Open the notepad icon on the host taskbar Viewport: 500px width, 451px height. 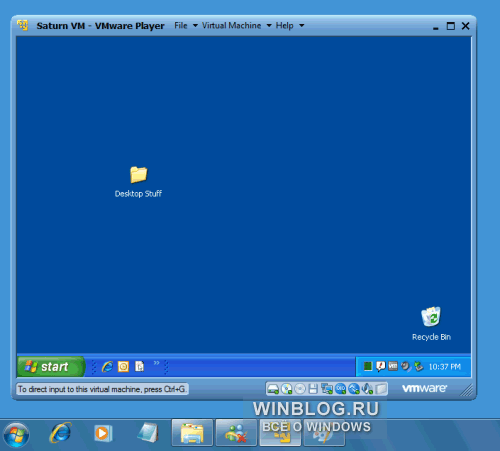click(x=148, y=433)
